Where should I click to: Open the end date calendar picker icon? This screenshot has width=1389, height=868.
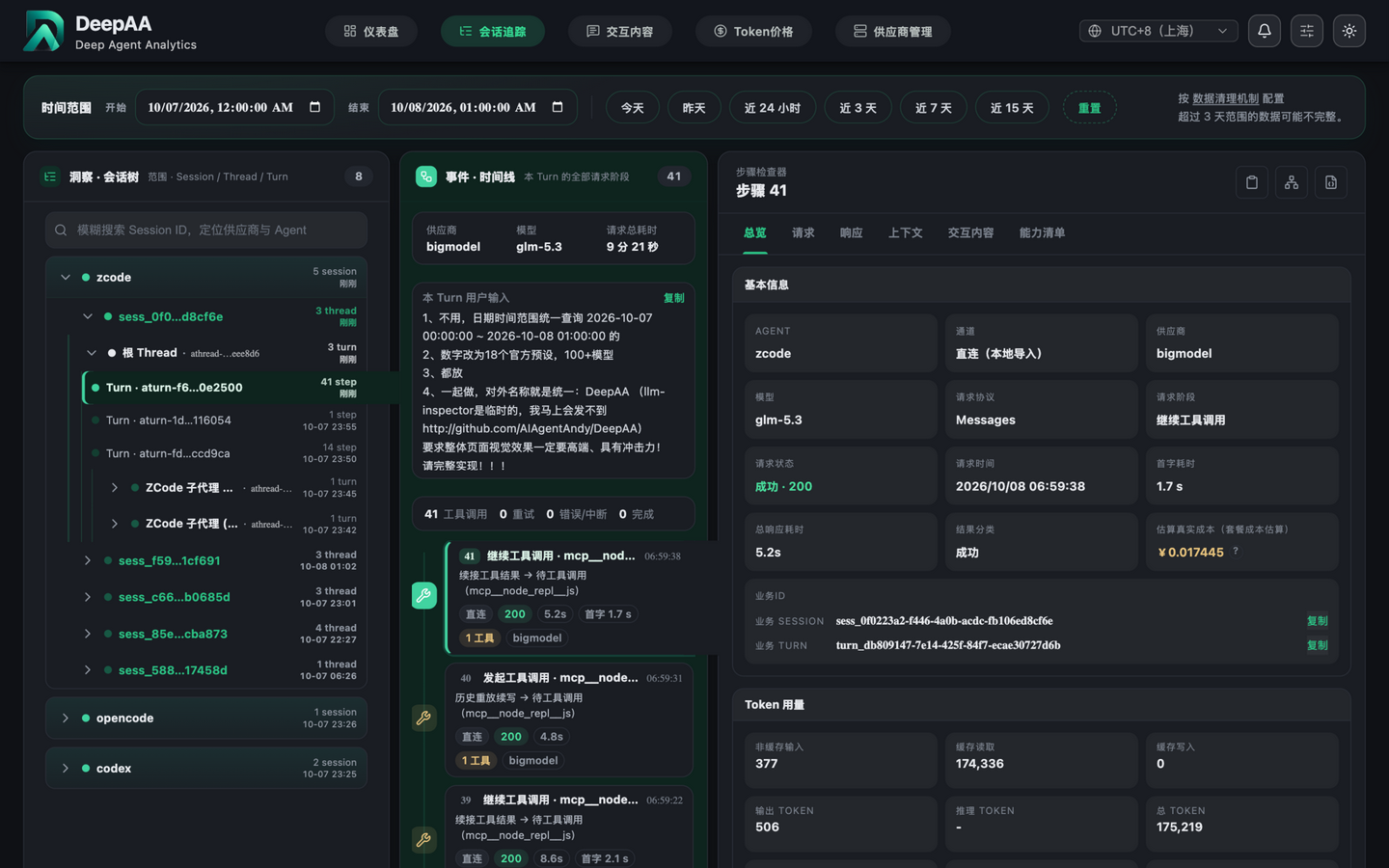[558, 107]
